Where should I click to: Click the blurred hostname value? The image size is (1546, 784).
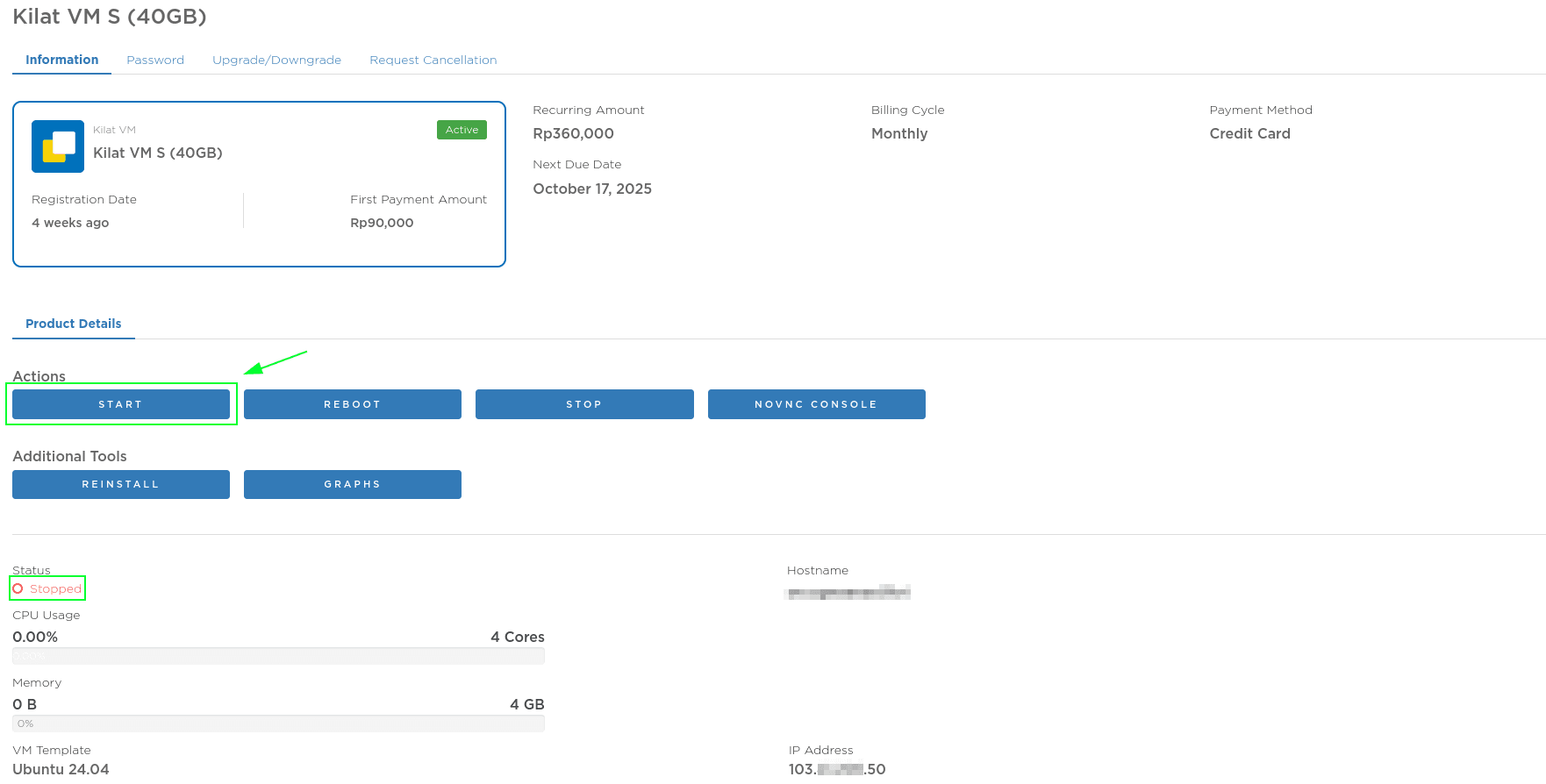point(847,593)
